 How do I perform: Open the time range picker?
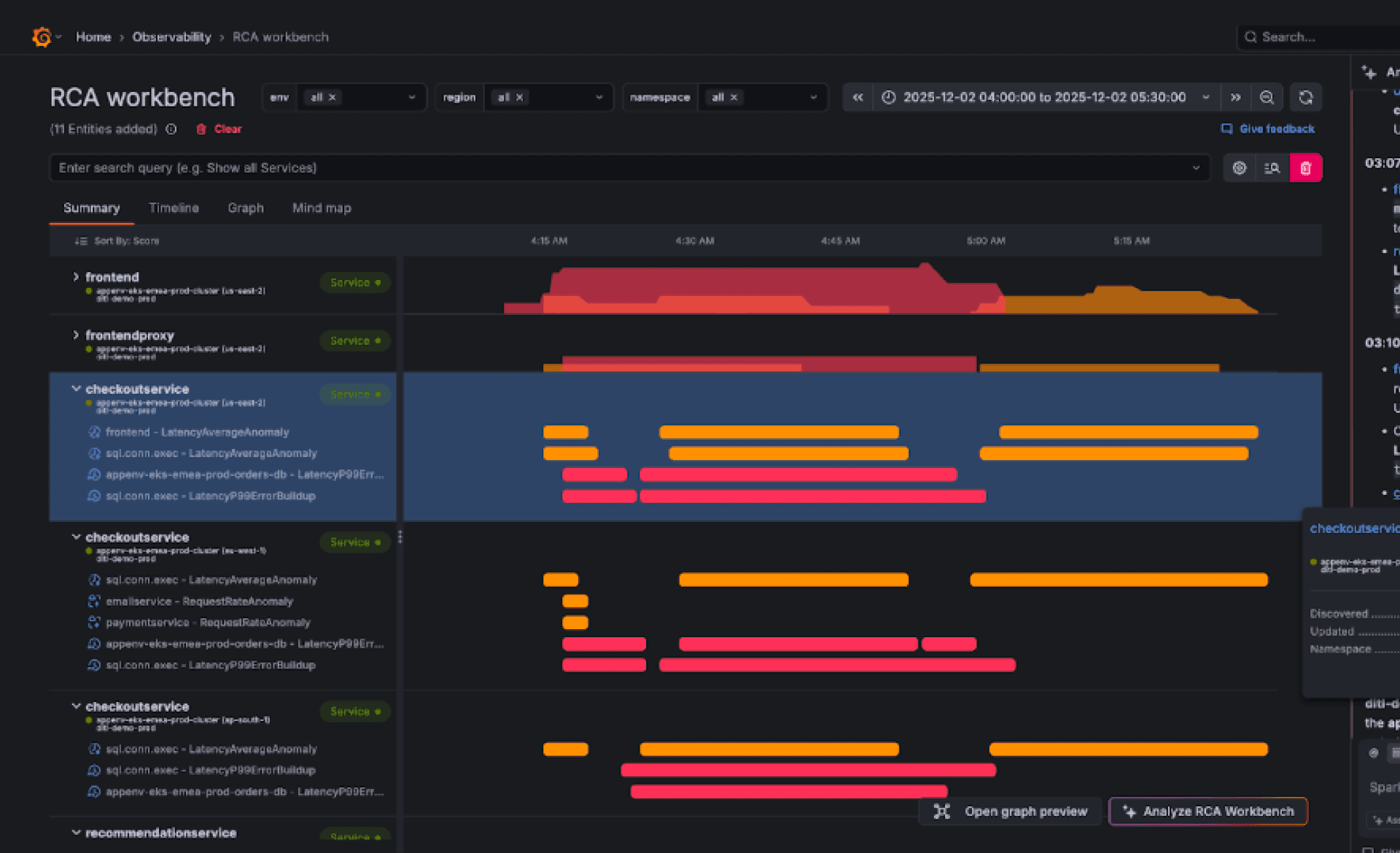coord(1046,97)
